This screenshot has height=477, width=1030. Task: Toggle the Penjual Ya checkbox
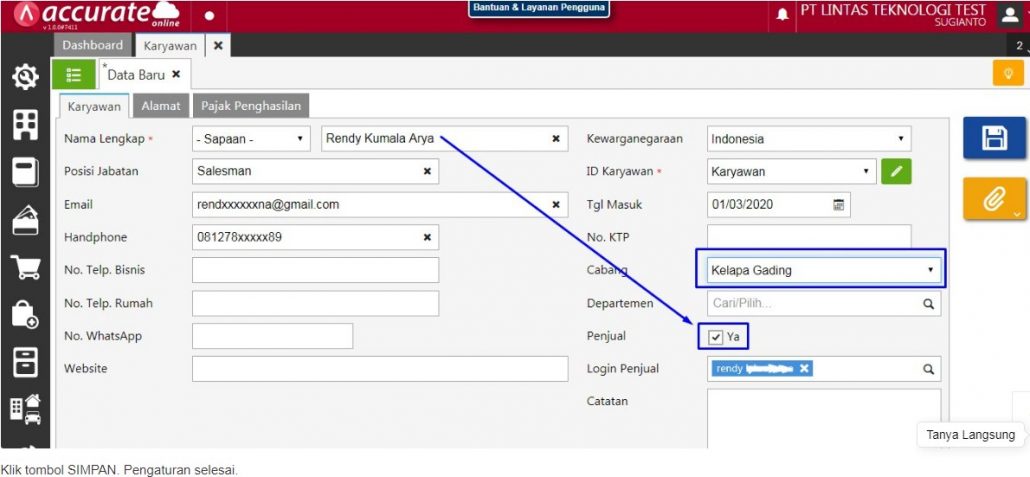point(716,337)
